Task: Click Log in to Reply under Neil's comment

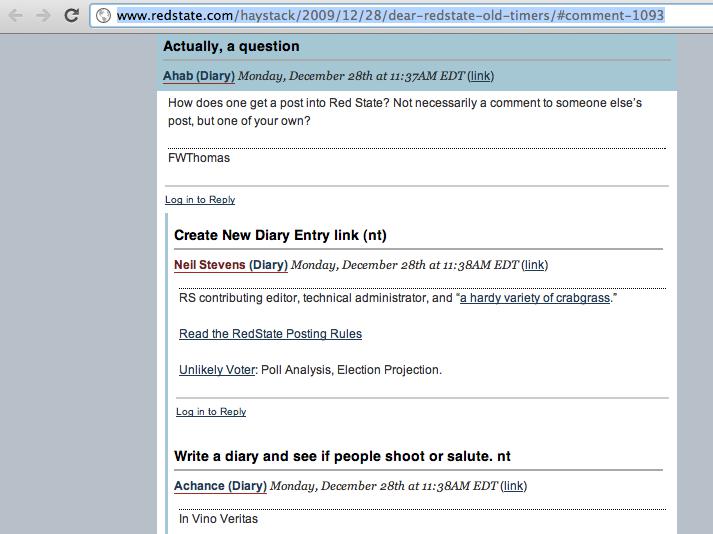Action: click(211, 412)
